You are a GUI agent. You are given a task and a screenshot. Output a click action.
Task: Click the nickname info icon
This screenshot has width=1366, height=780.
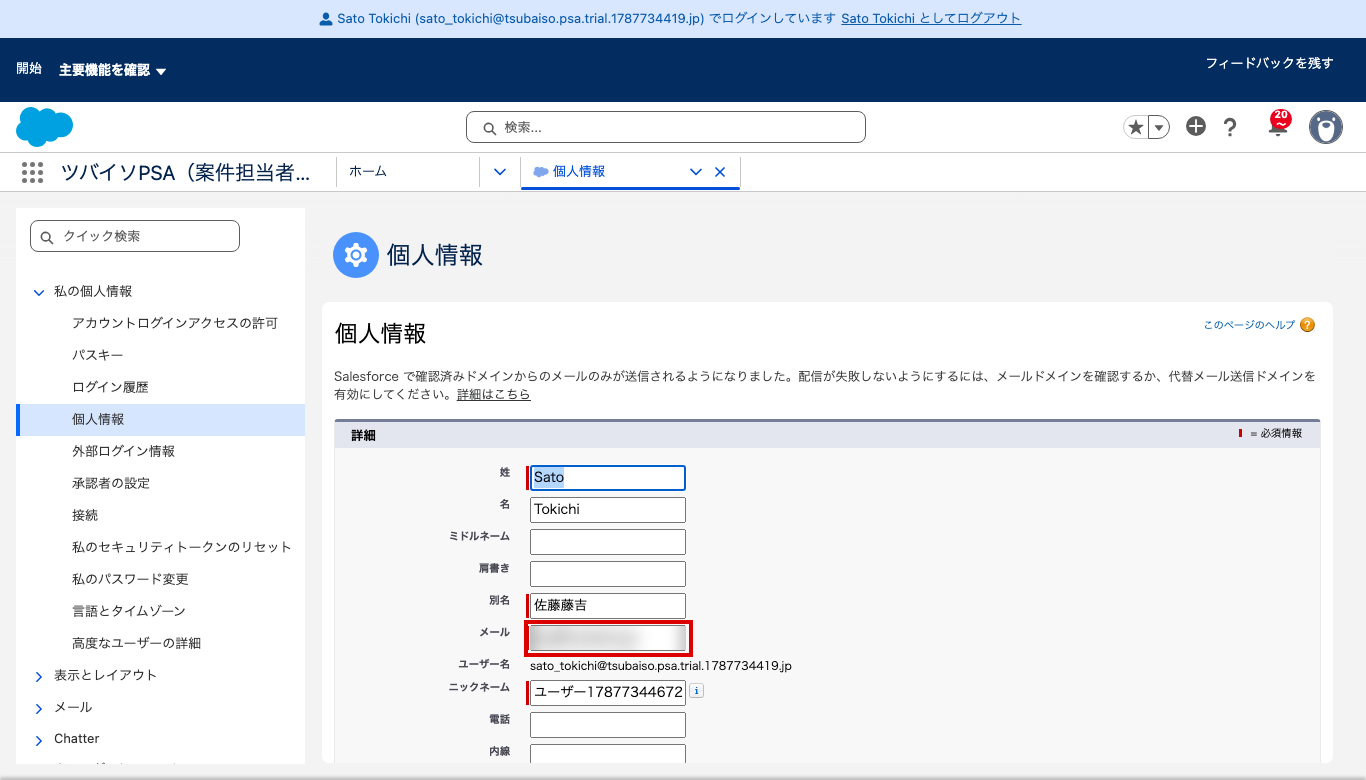point(697,690)
